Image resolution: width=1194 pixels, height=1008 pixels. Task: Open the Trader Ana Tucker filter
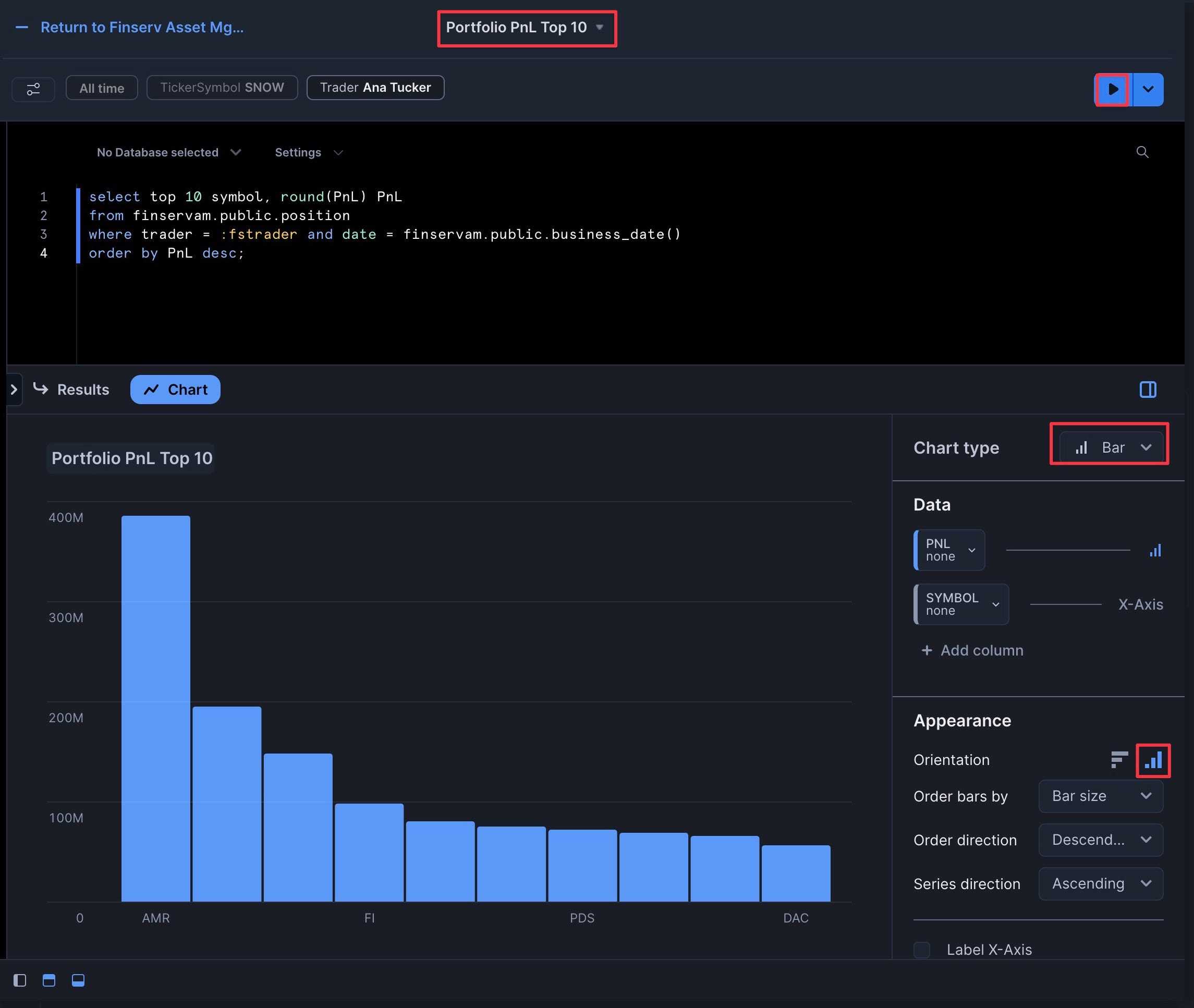(x=375, y=88)
